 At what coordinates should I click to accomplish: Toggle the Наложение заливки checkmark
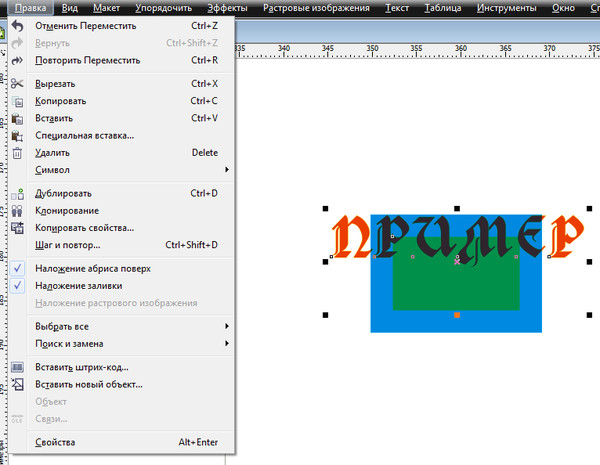click(x=17, y=286)
